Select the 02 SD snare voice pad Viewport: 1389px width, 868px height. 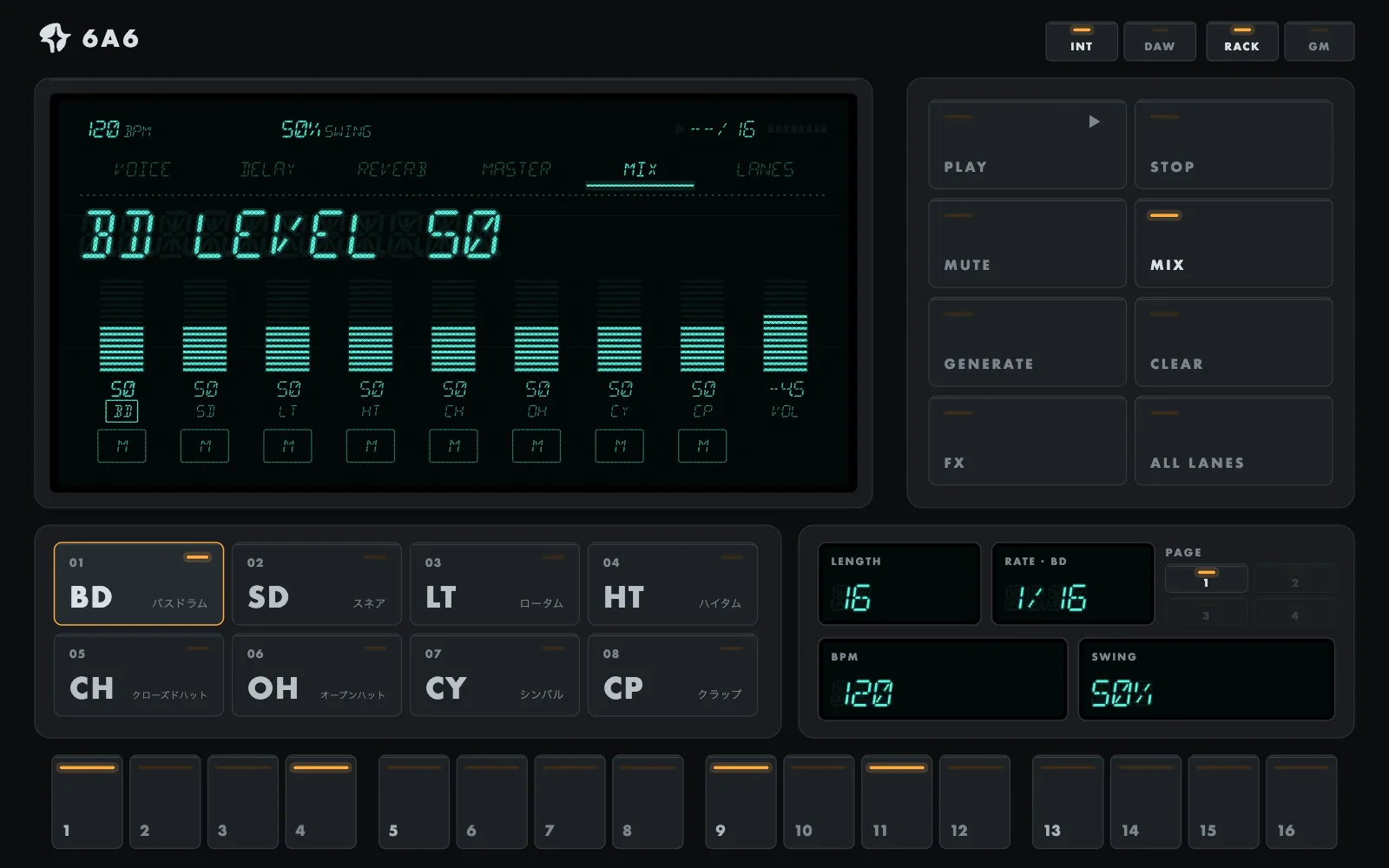(317, 584)
